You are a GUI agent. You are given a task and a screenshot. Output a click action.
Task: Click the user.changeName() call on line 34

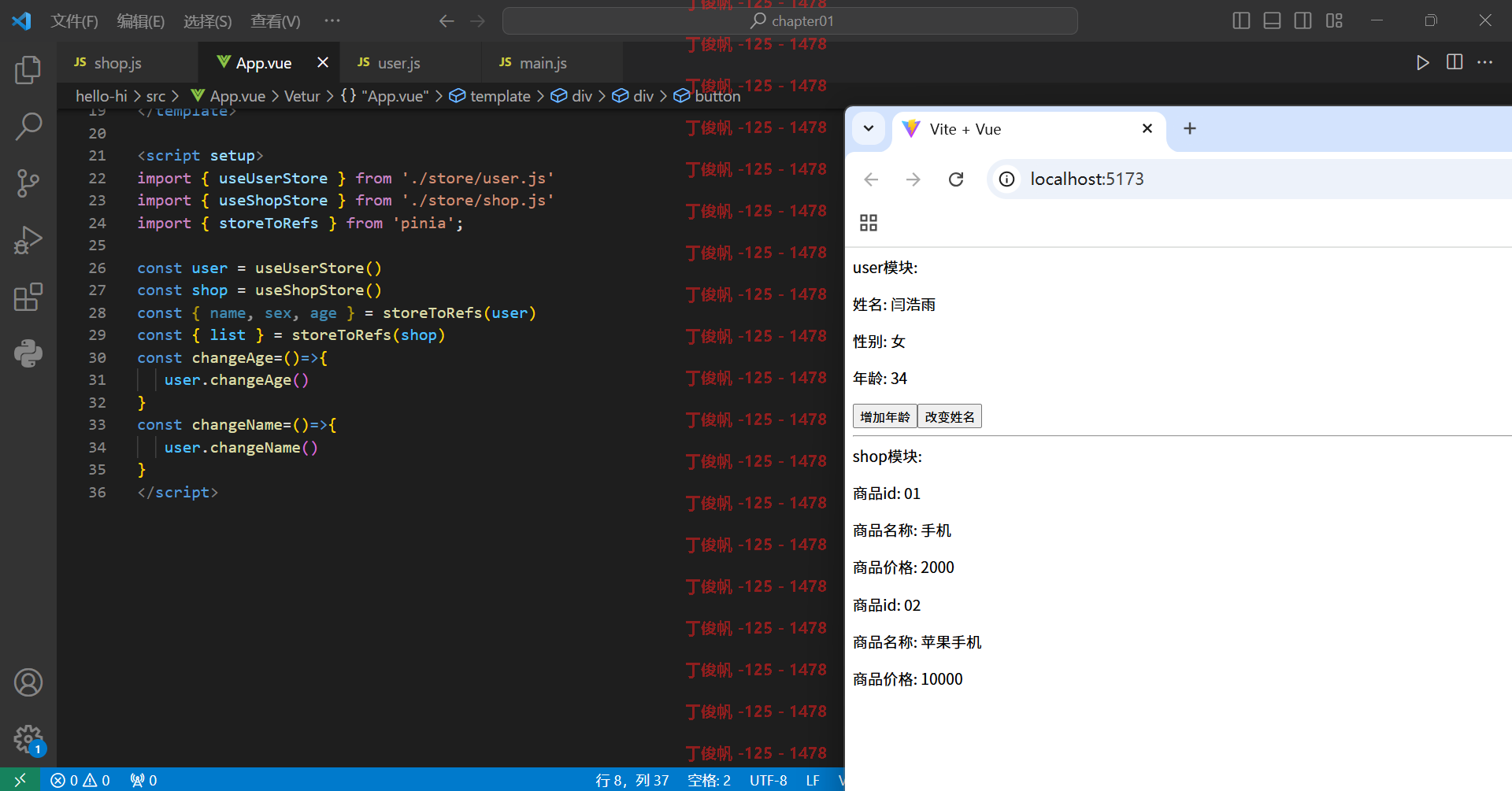[x=241, y=448]
